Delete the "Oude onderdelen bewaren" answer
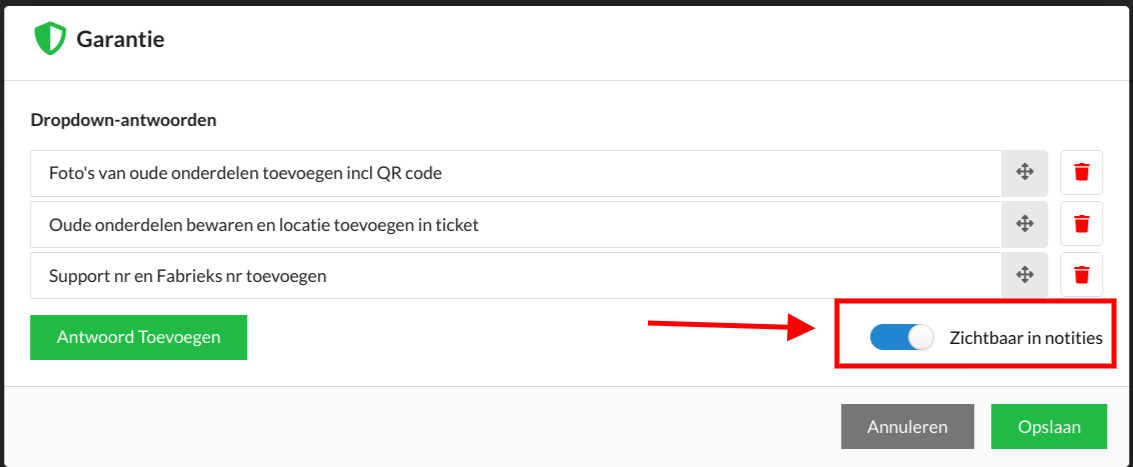Screen dimensions: 1133x467 (1081, 224)
